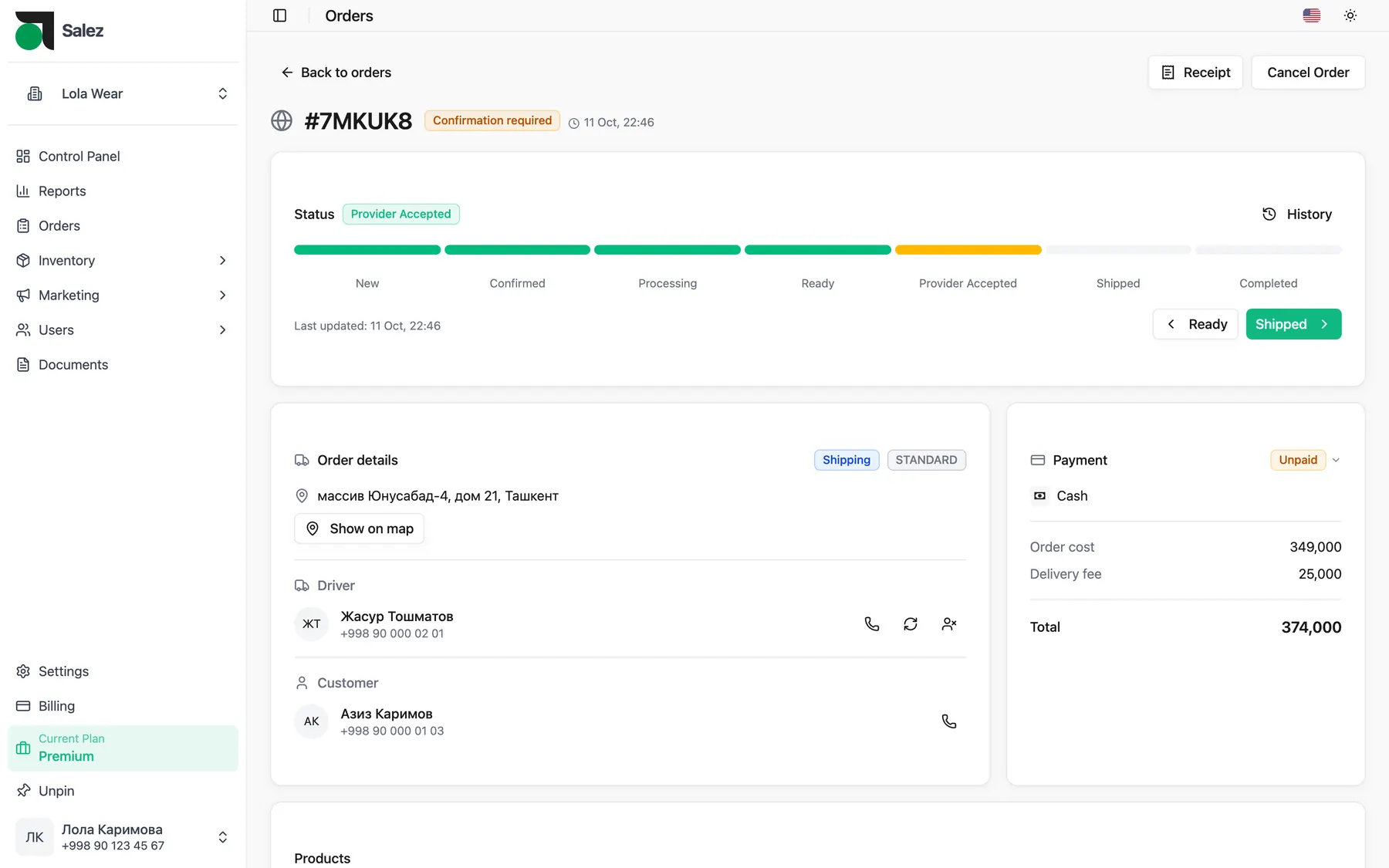Expand the Users menu chevron
Screen dimensions: 1389x868
[222, 330]
